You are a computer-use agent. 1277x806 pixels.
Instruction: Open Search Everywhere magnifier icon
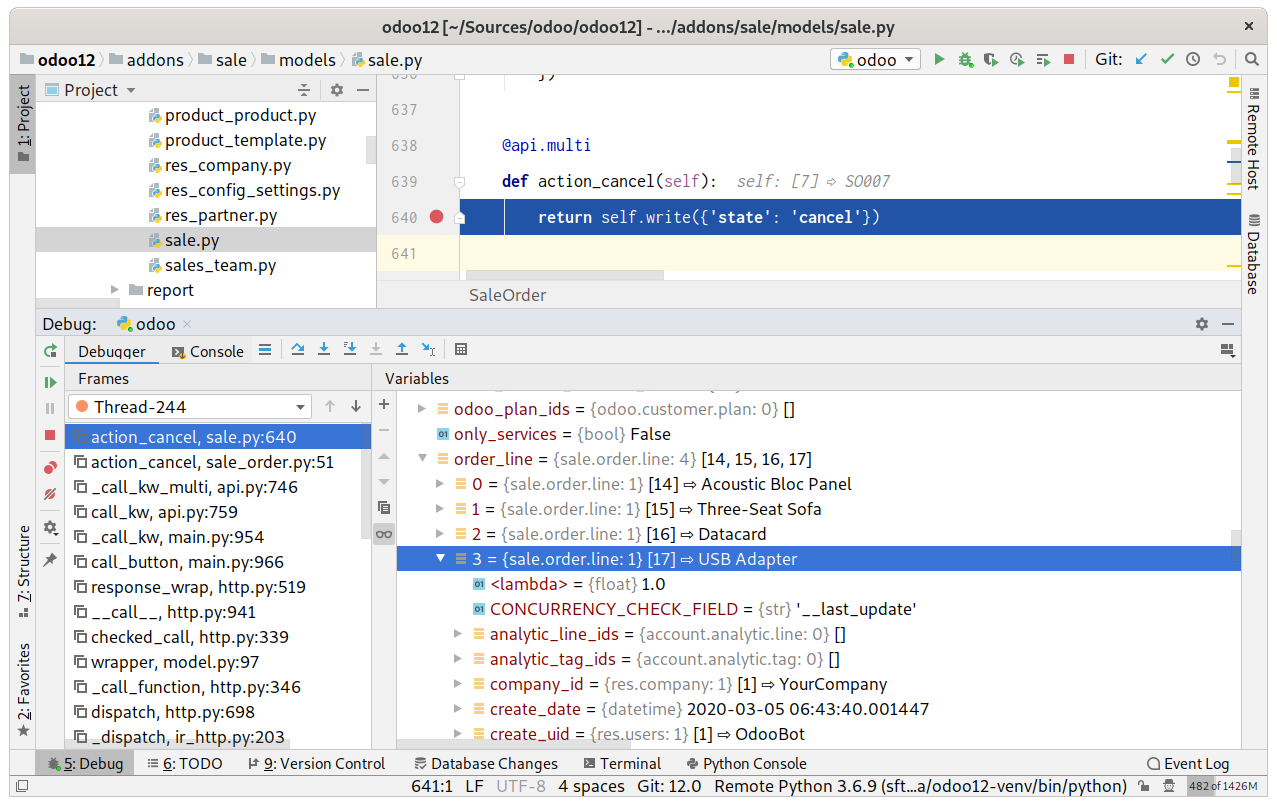[1252, 60]
